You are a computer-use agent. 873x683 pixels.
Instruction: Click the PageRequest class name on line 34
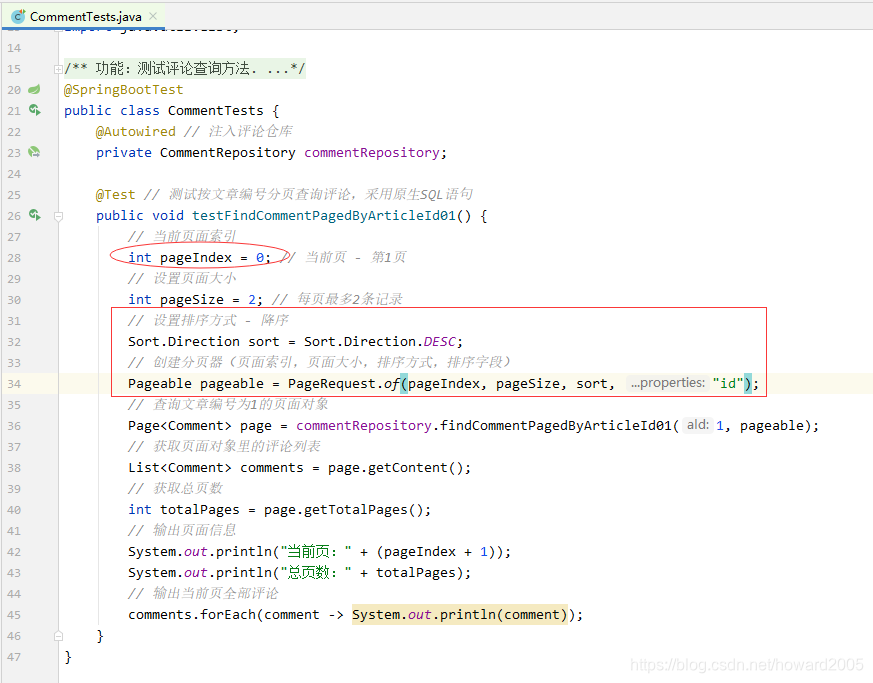click(x=332, y=384)
